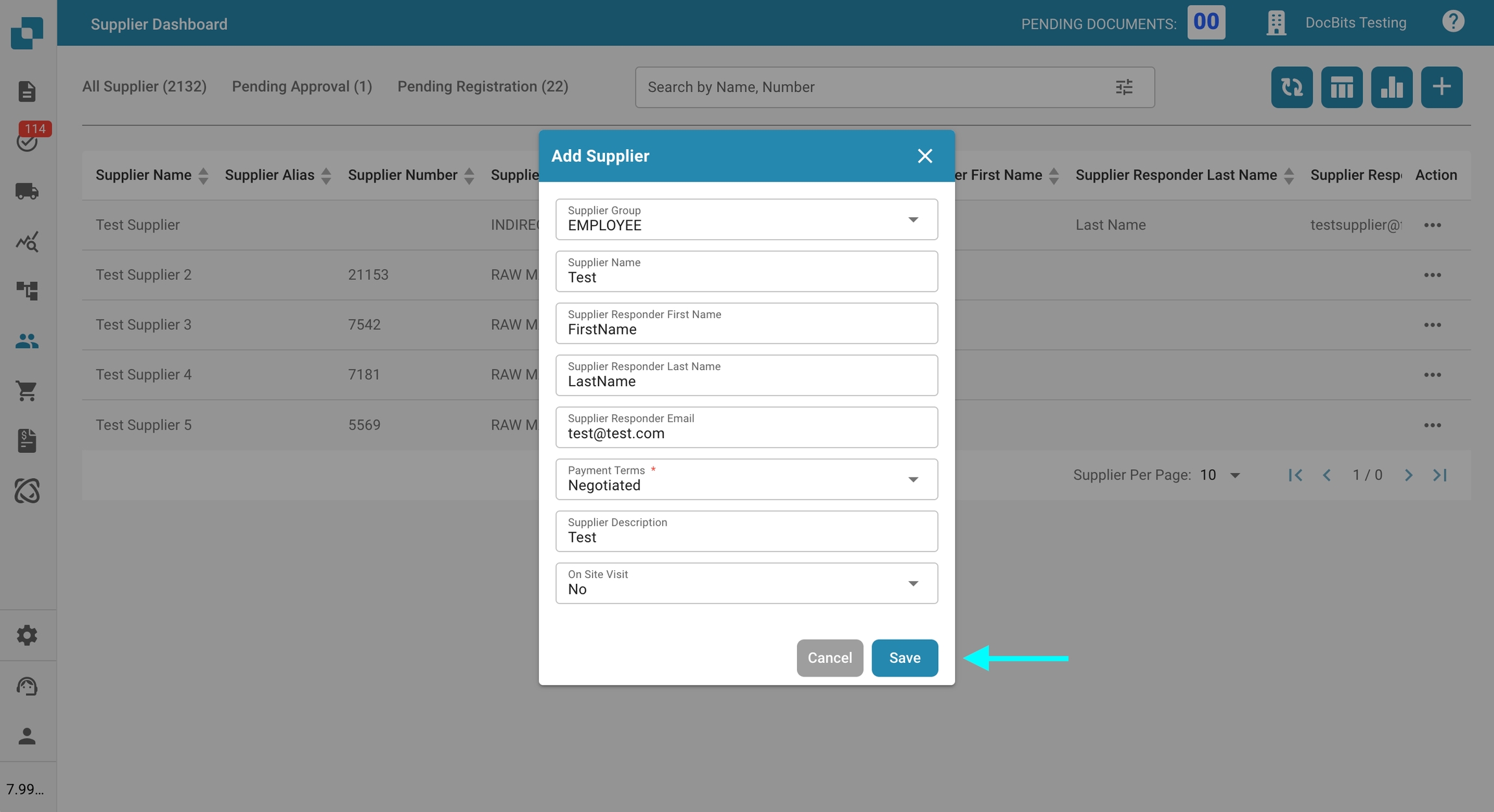Save the new supplier

pyautogui.click(x=904, y=658)
